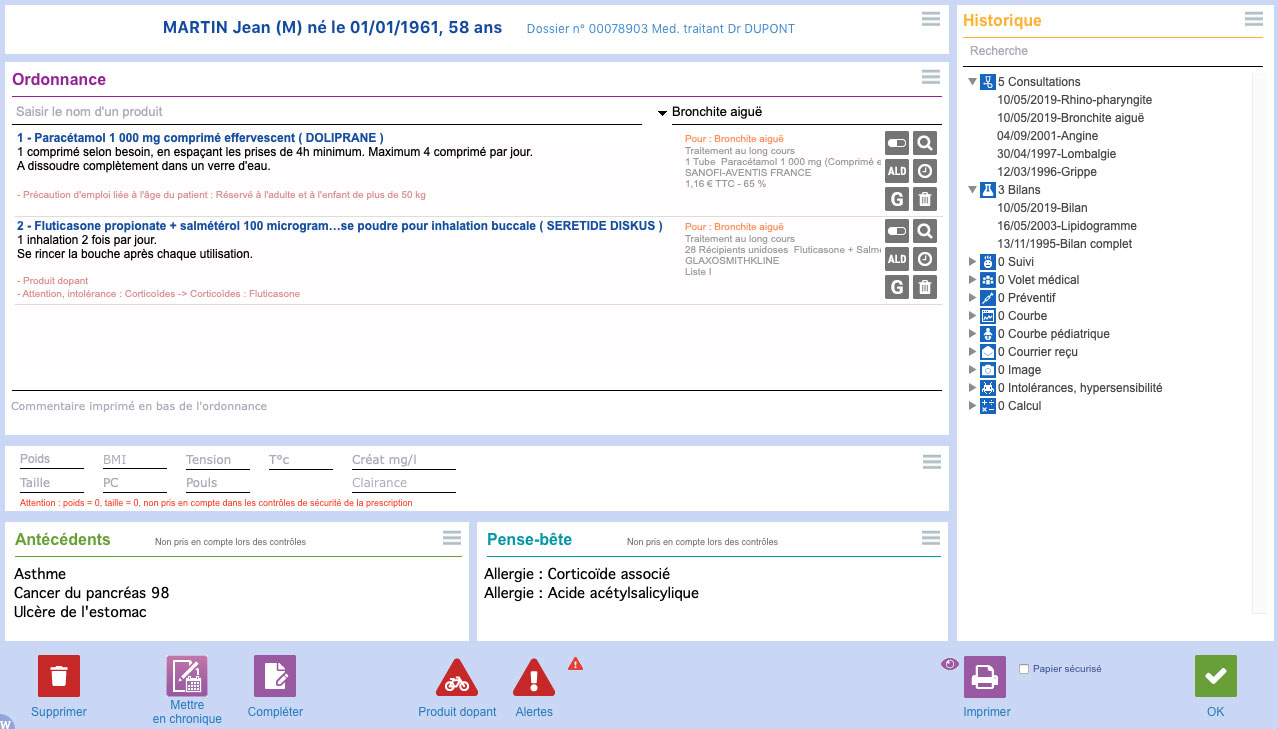
Task: Confirm with the green OK button
Action: [1215, 676]
